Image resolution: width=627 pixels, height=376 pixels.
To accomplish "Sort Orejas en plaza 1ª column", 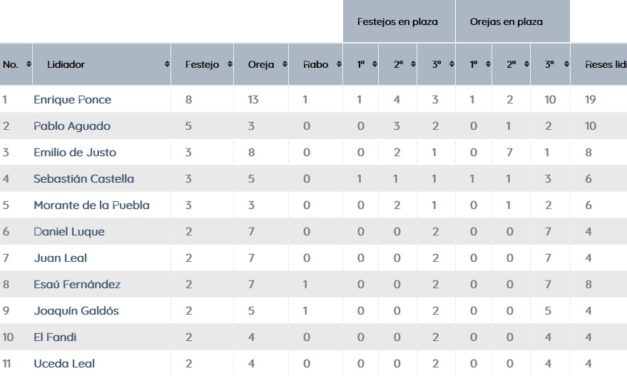I will tap(488, 64).
